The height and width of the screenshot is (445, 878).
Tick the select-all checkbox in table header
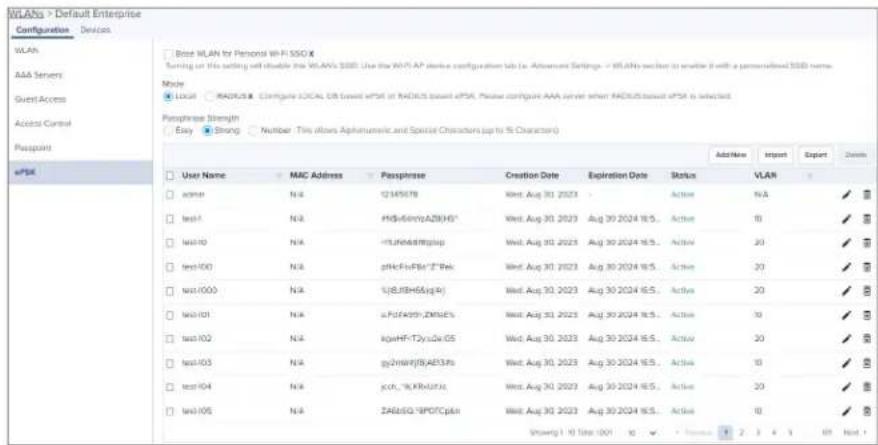(169, 175)
